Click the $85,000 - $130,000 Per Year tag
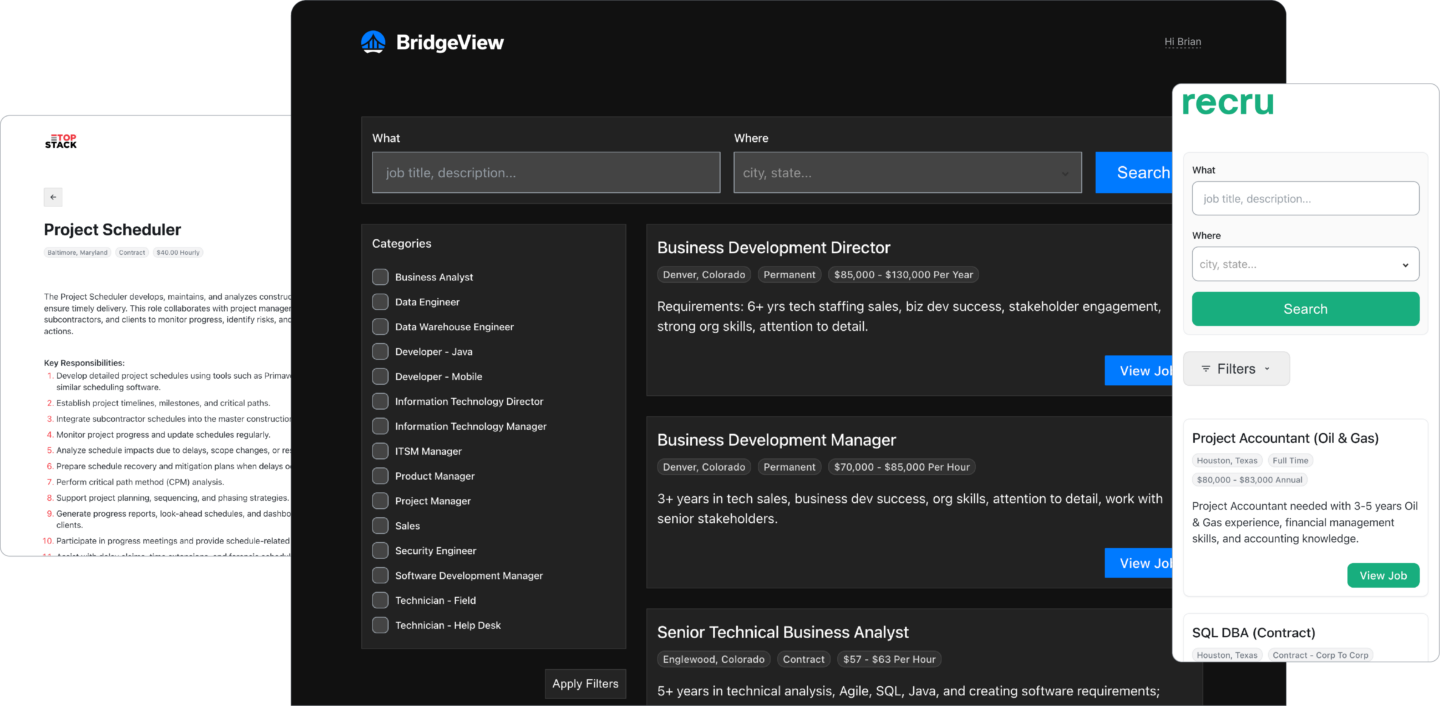Image resolution: width=1440 pixels, height=706 pixels. (903, 274)
